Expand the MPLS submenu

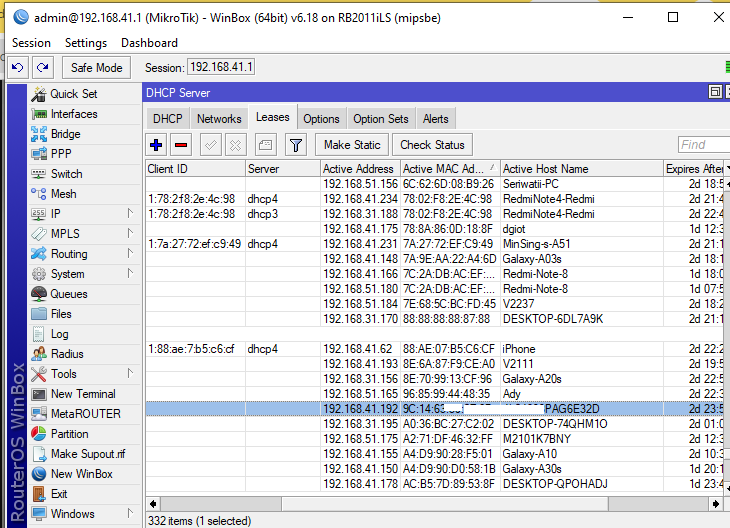(x=130, y=233)
